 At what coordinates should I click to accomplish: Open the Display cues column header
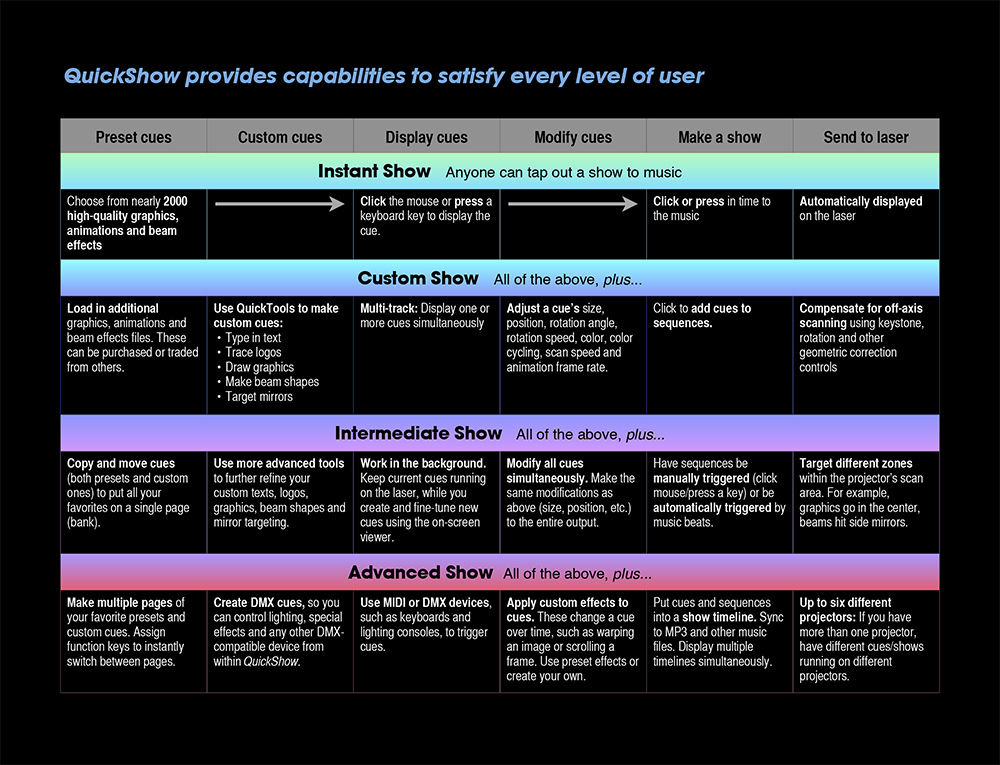click(426, 137)
